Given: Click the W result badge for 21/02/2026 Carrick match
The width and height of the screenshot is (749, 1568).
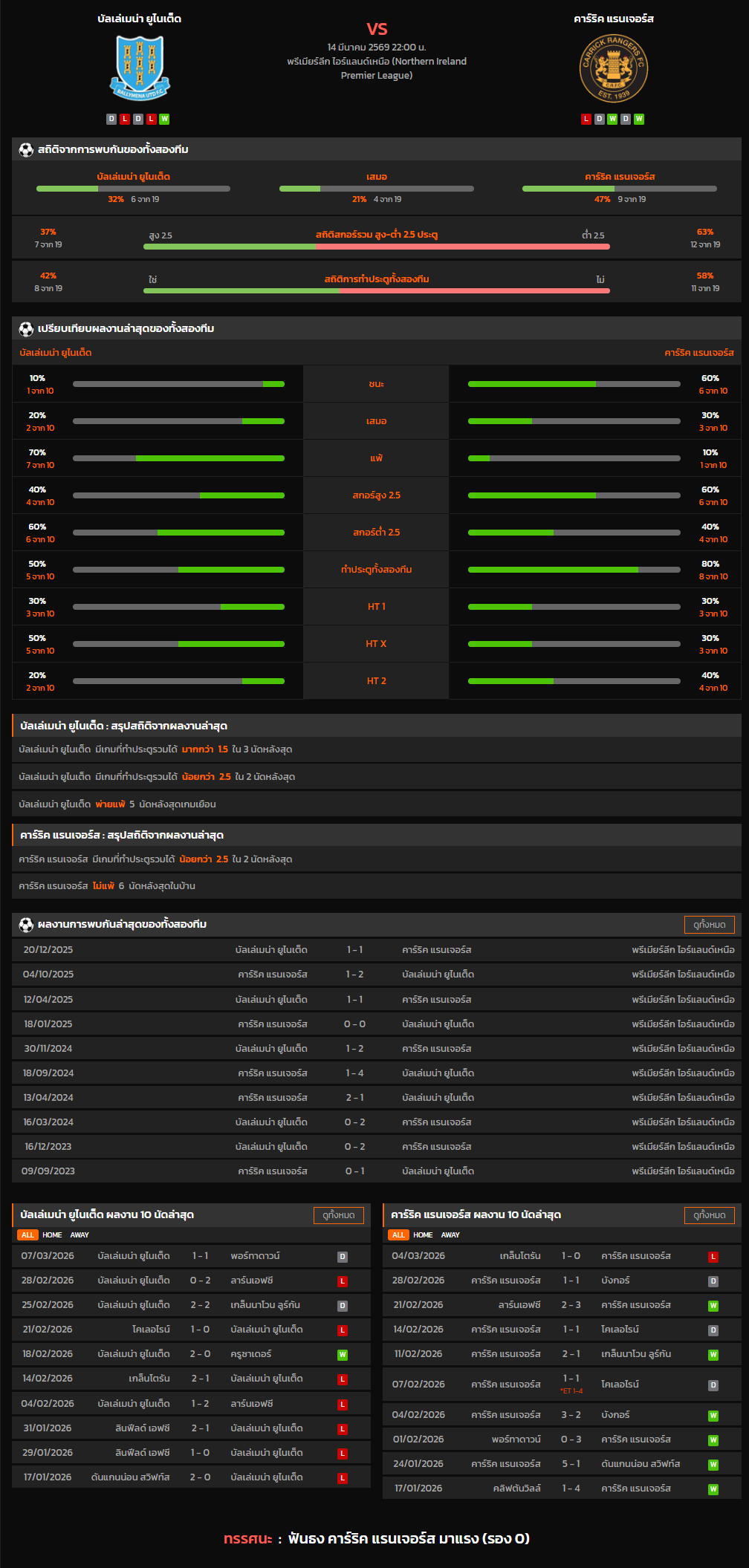Looking at the screenshot, I should coord(713,1306).
